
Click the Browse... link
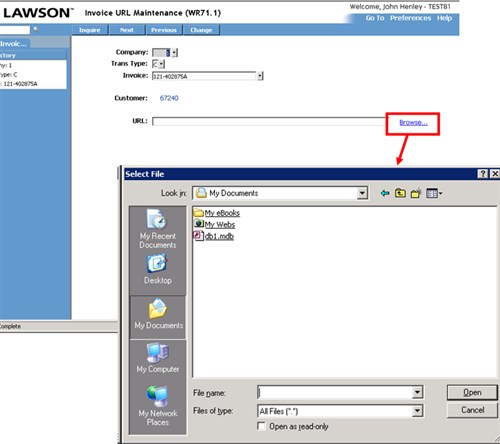[413, 123]
